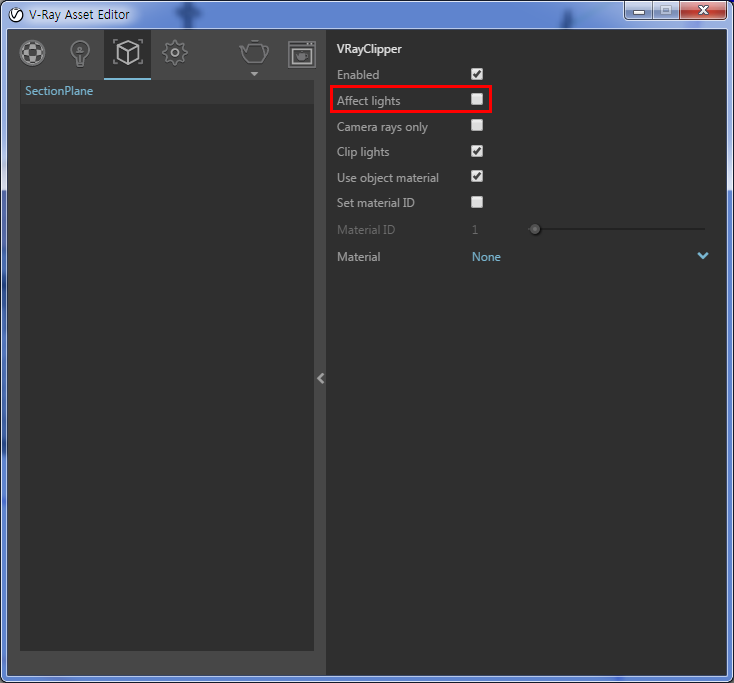
Task: Minimize the V-Ray Asset Editor window
Action: click(x=639, y=10)
